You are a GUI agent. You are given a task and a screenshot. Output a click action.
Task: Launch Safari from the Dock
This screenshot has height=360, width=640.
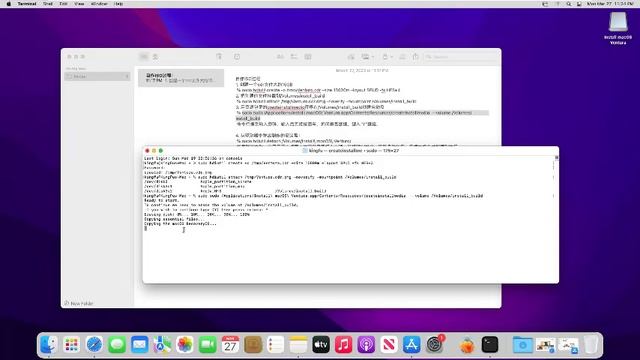(x=94, y=345)
